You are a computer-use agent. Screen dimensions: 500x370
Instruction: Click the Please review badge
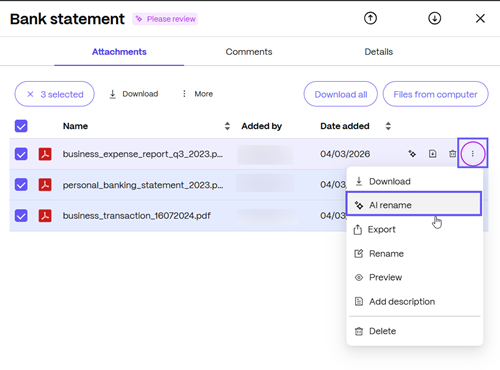[x=165, y=19]
